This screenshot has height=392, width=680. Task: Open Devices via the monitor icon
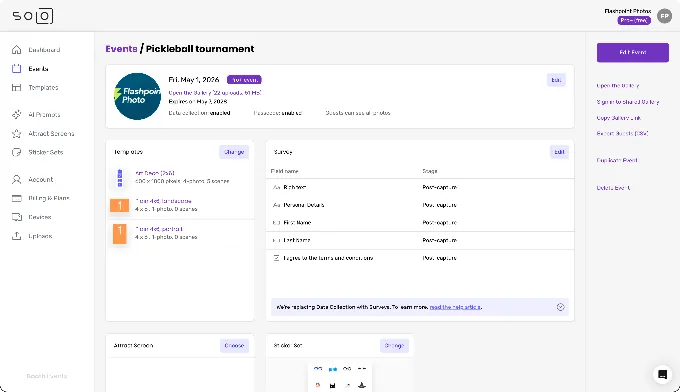point(16,217)
